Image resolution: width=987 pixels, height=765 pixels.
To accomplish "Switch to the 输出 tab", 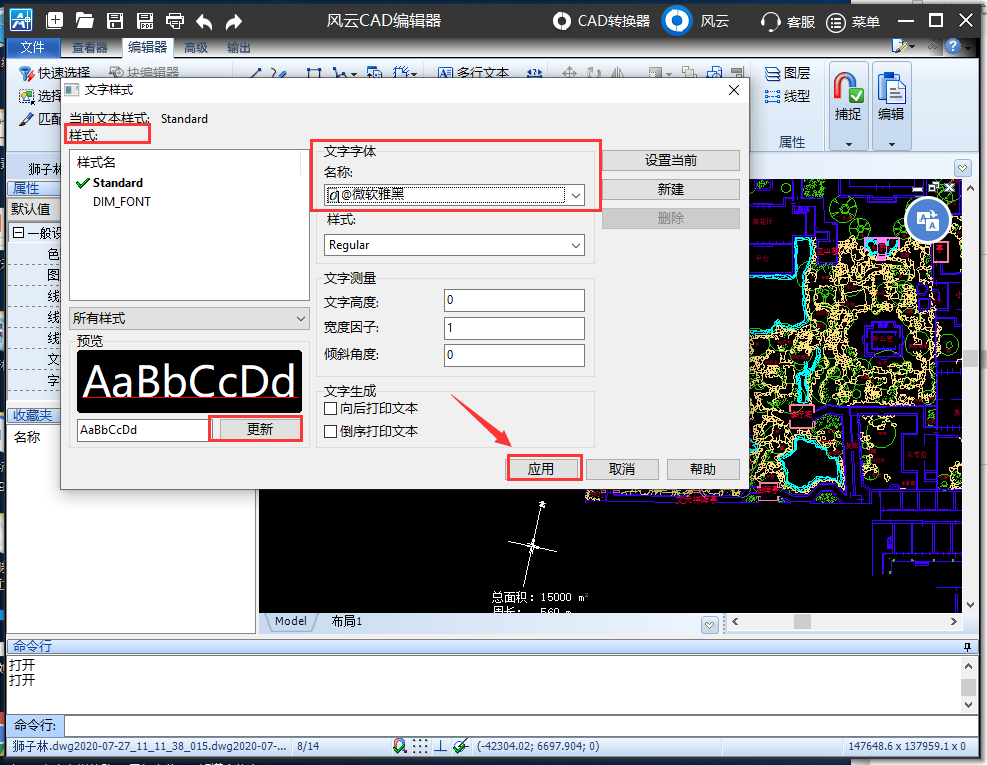I will click(239, 47).
